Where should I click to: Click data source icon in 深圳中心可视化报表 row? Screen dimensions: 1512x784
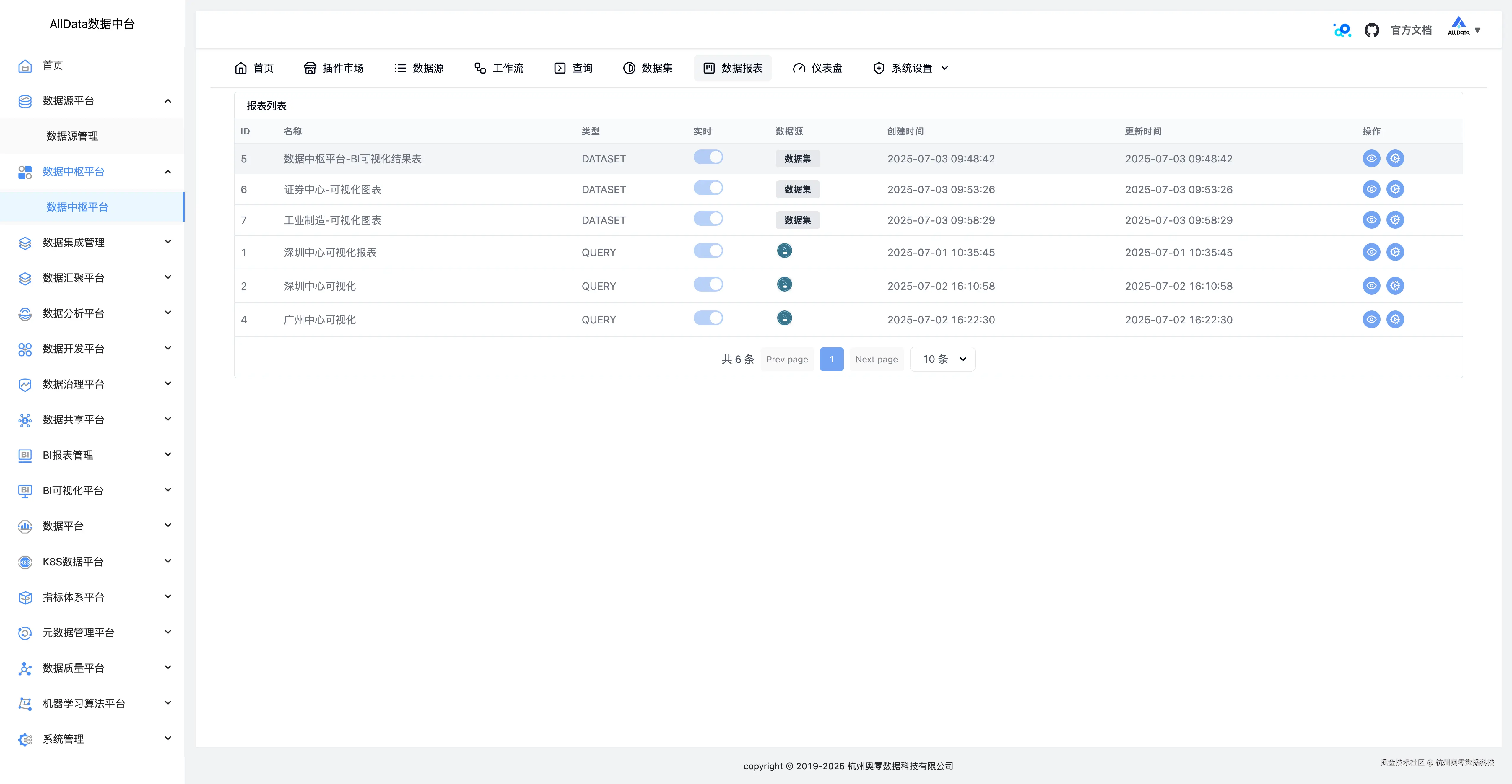(x=784, y=251)
